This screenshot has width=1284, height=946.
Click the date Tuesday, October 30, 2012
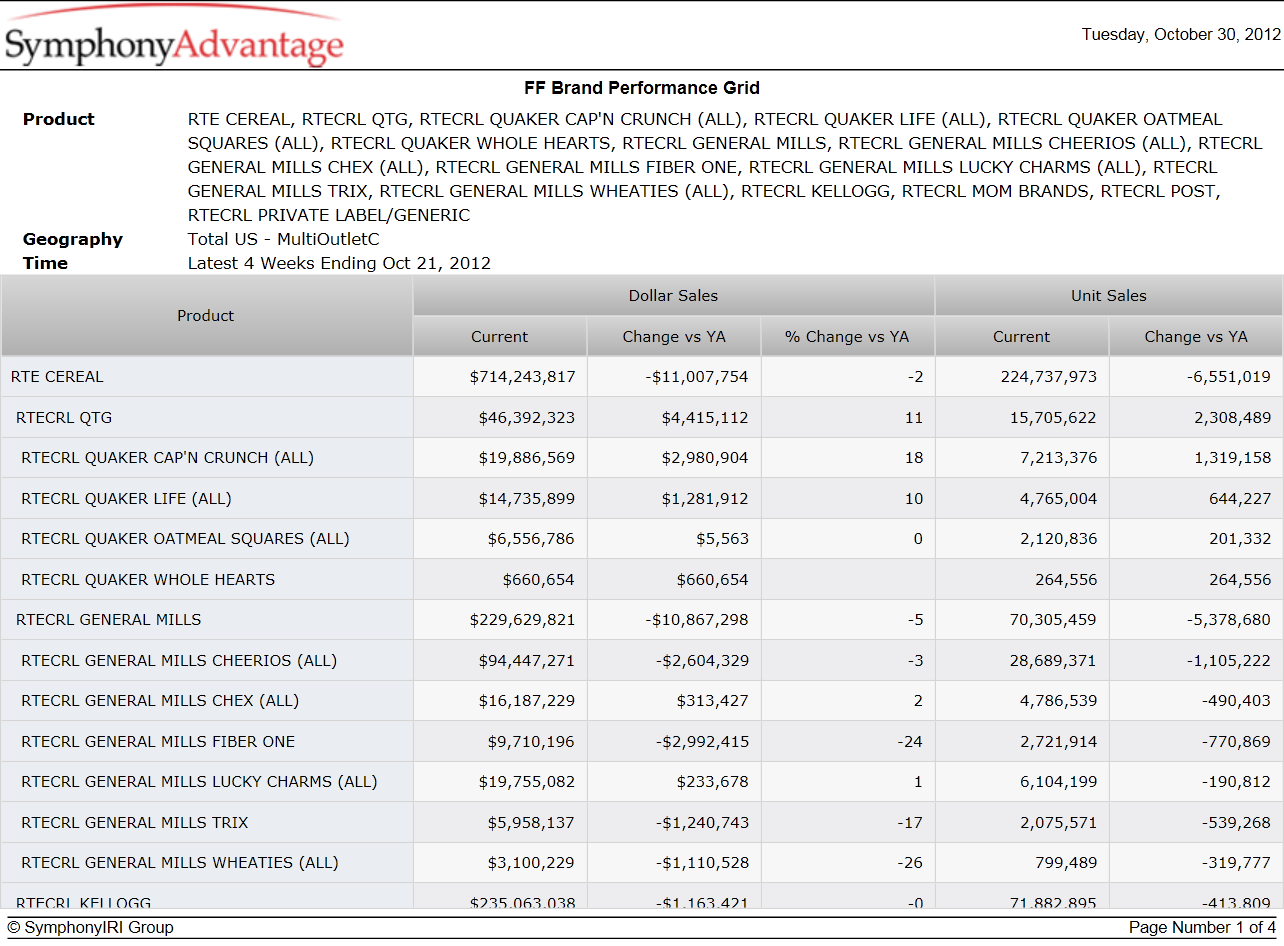[x=1181, y=34]
